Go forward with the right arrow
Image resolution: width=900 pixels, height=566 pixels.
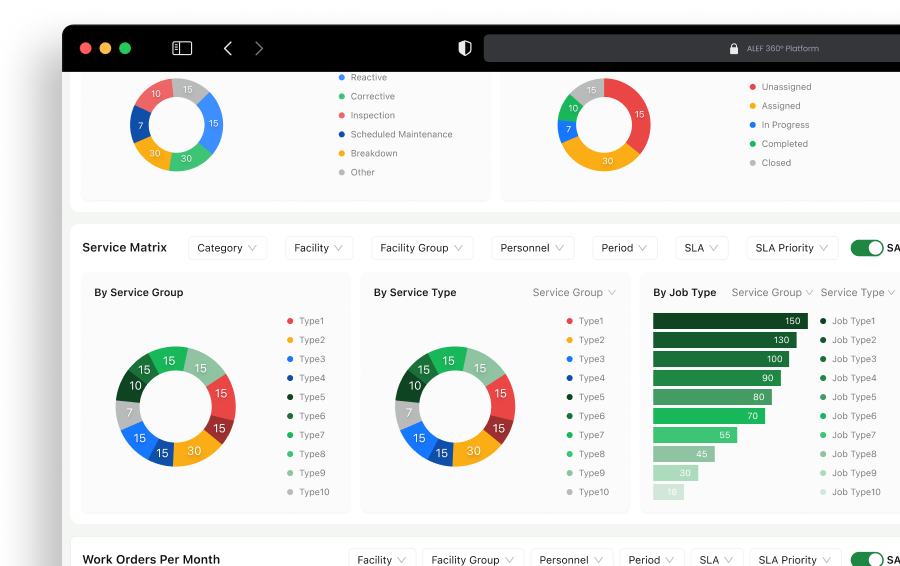259,48
